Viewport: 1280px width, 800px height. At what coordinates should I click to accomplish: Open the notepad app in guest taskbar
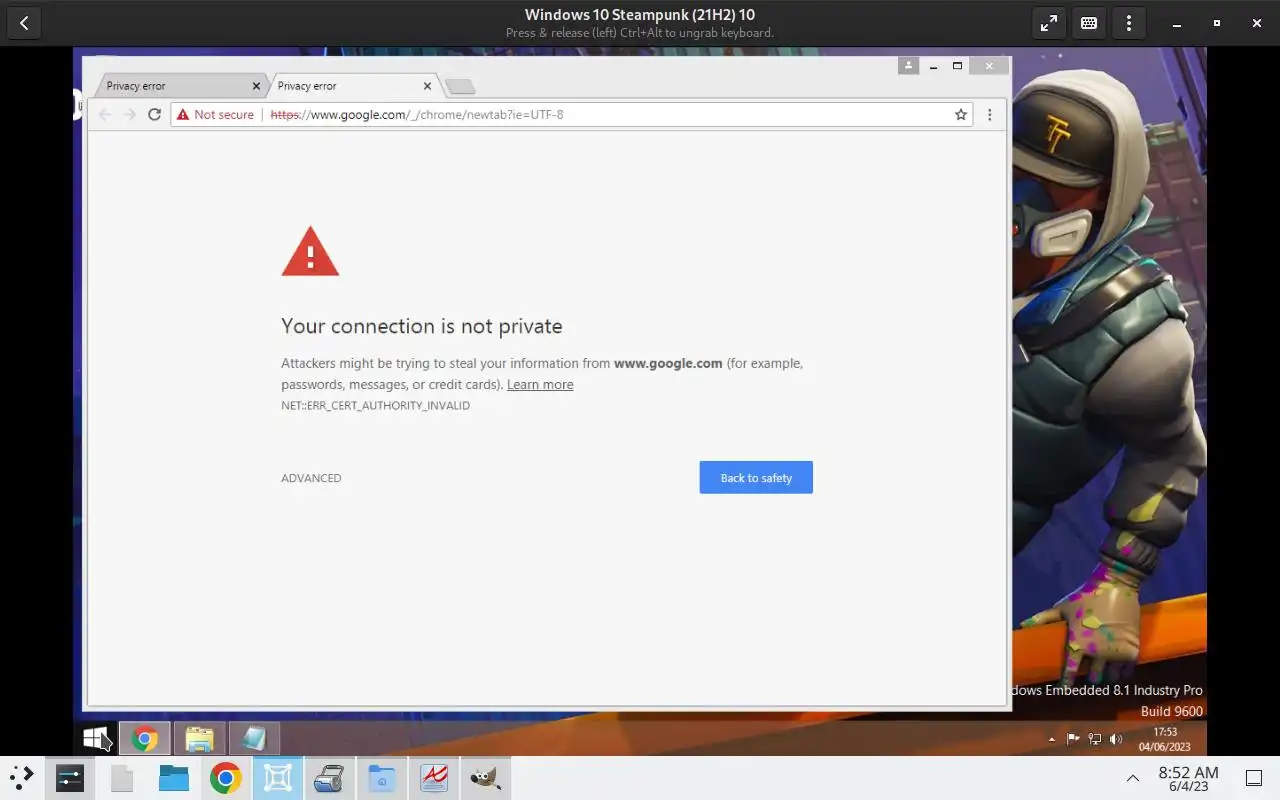[x=254, y=739]
